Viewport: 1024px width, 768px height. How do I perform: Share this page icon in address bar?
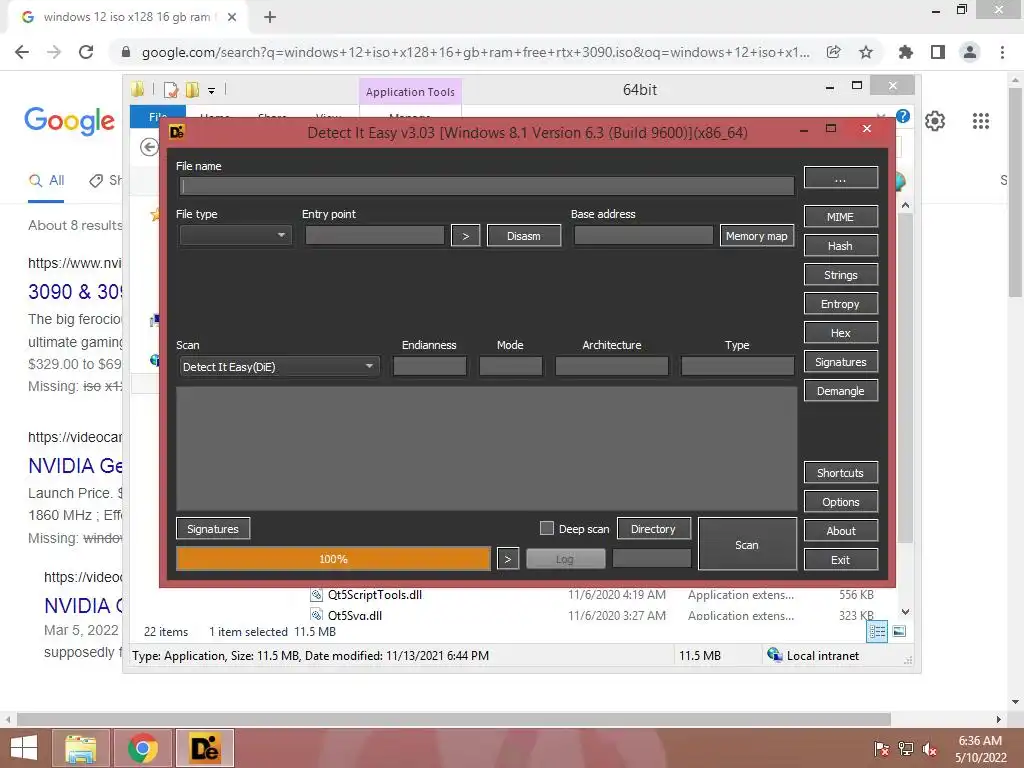pos(833,52)
